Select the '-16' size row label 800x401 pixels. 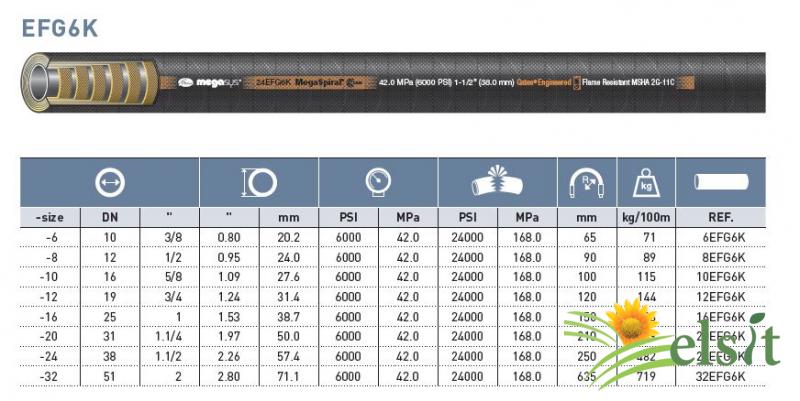tap(49, 317)
